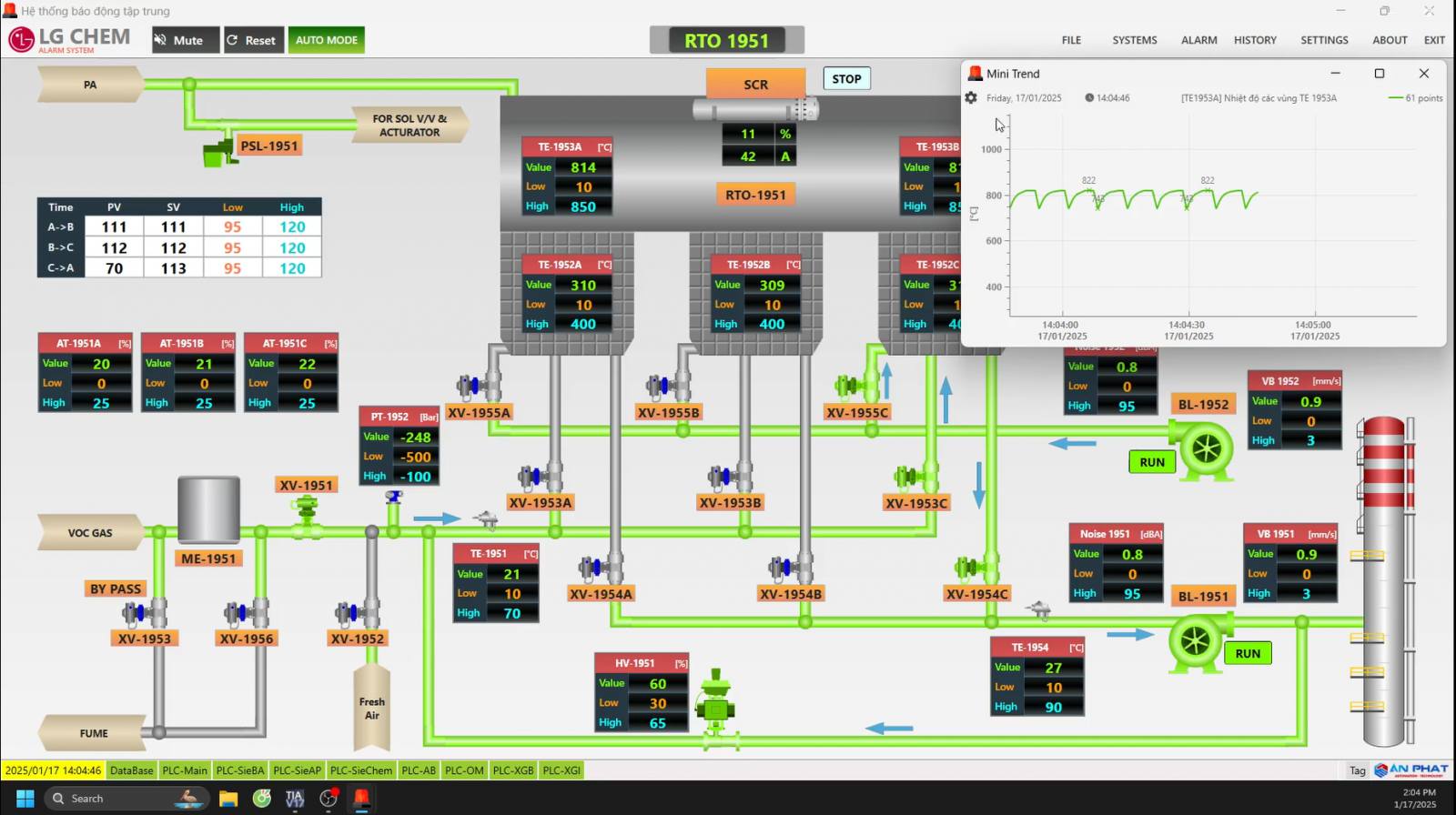1456x815 pixels.
Task: Toggle the Mute alarm button
Action: (x=185, y=40)
